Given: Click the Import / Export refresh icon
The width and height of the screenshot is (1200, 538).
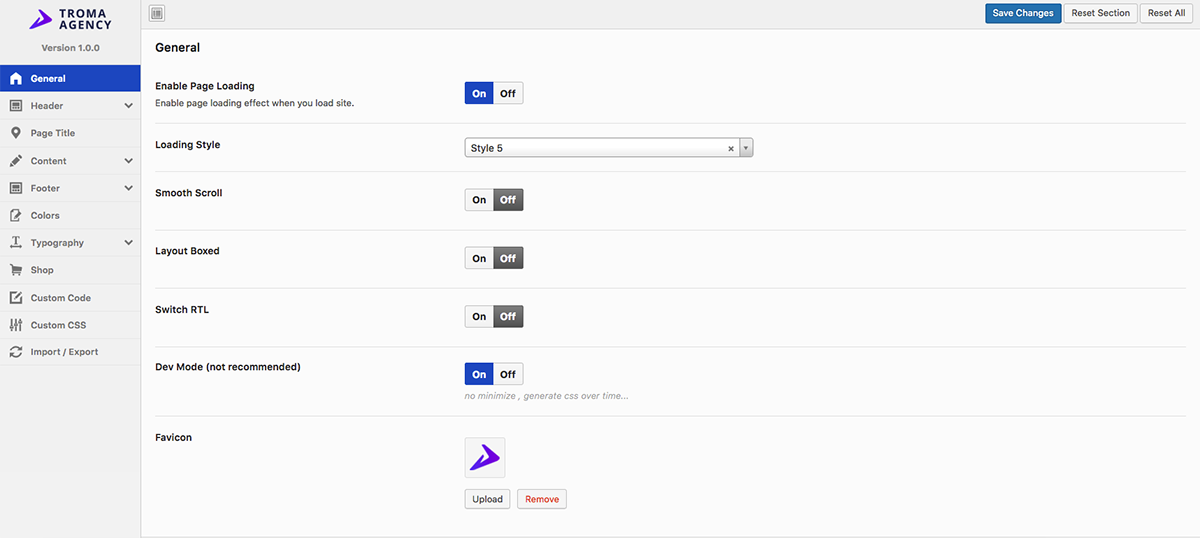Looking at the screenshot, I should tap(15, 352).
